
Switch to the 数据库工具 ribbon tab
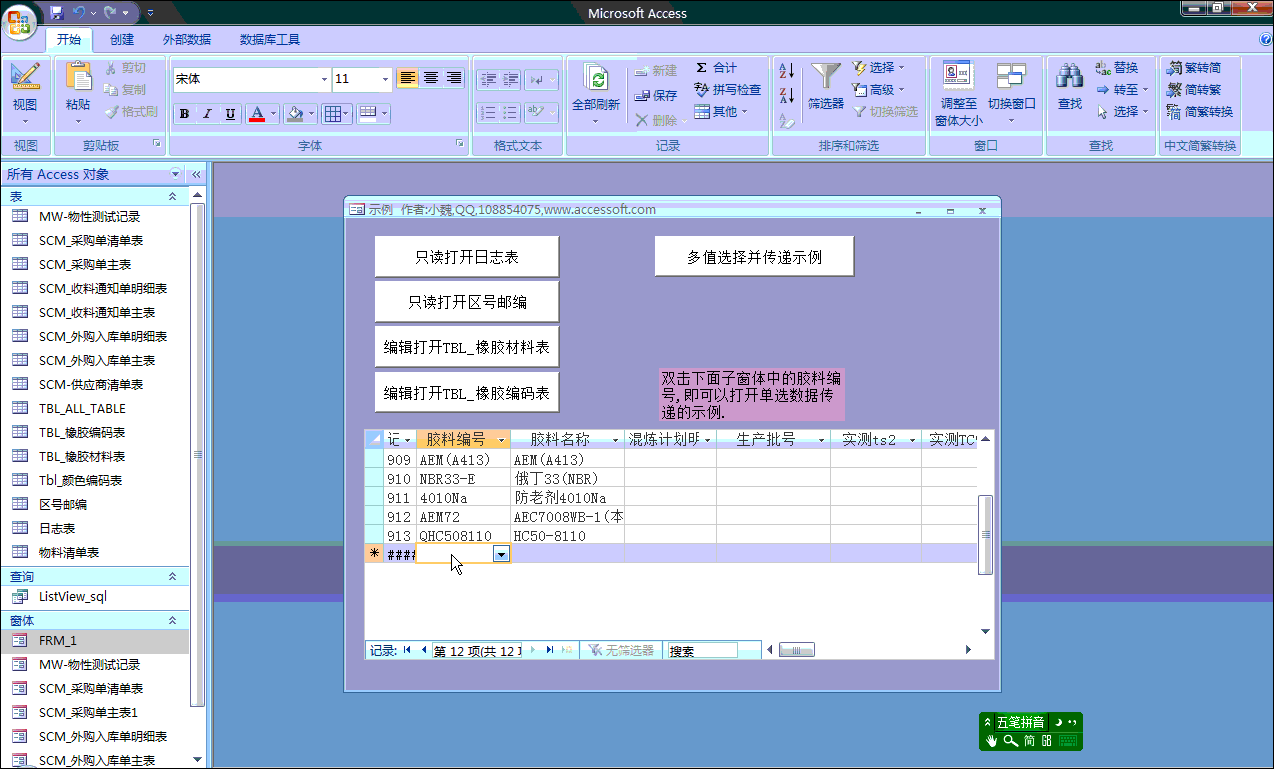(270, 40)
